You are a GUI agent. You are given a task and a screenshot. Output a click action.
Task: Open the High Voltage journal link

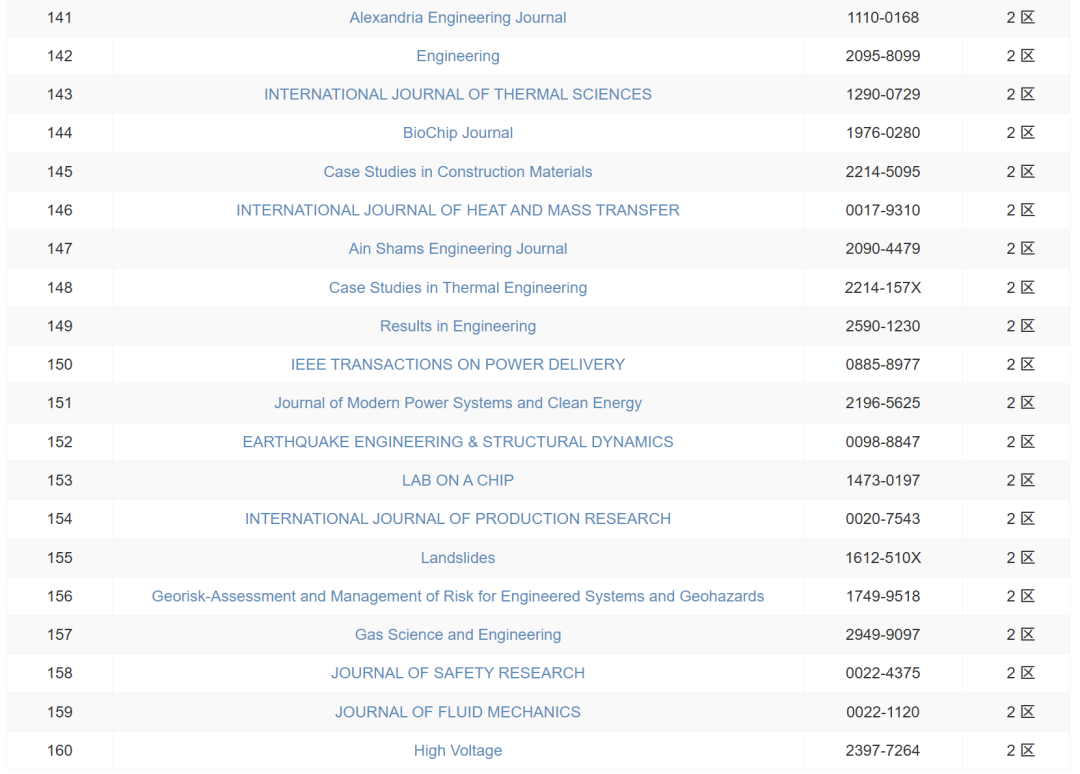(x=457, y=751)
